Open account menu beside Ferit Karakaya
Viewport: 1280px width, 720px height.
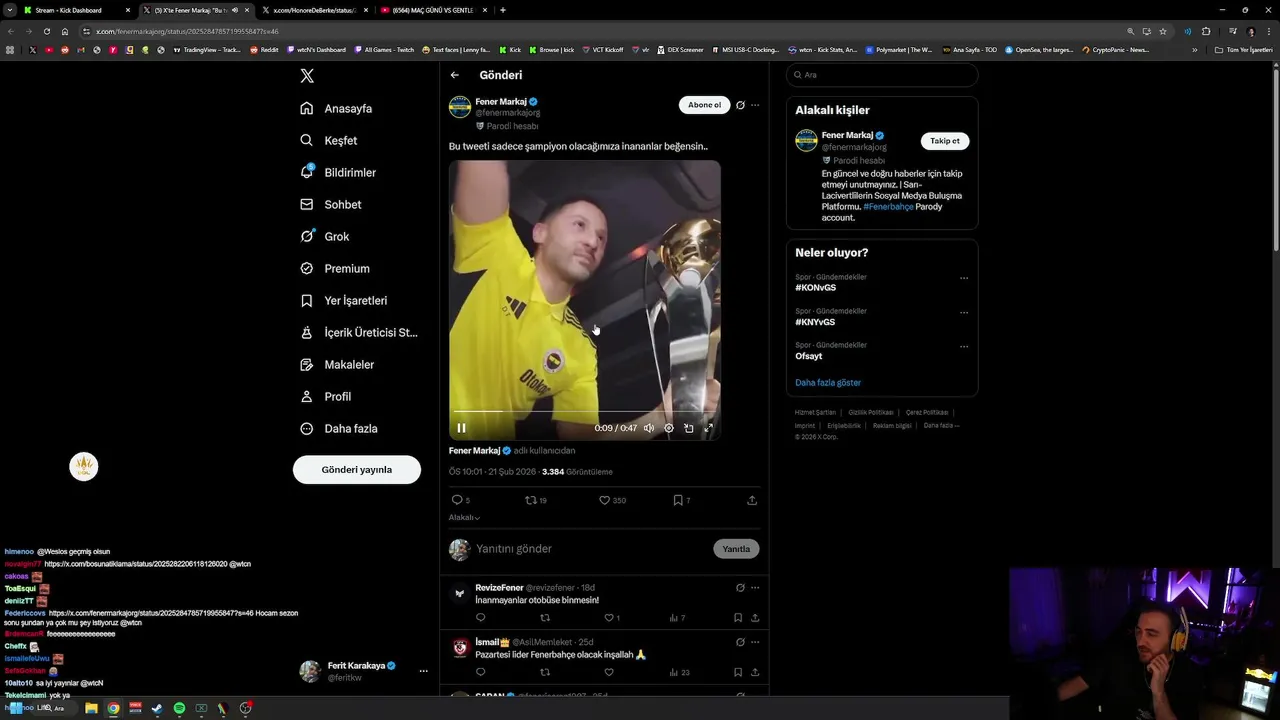tap(423, 671)
